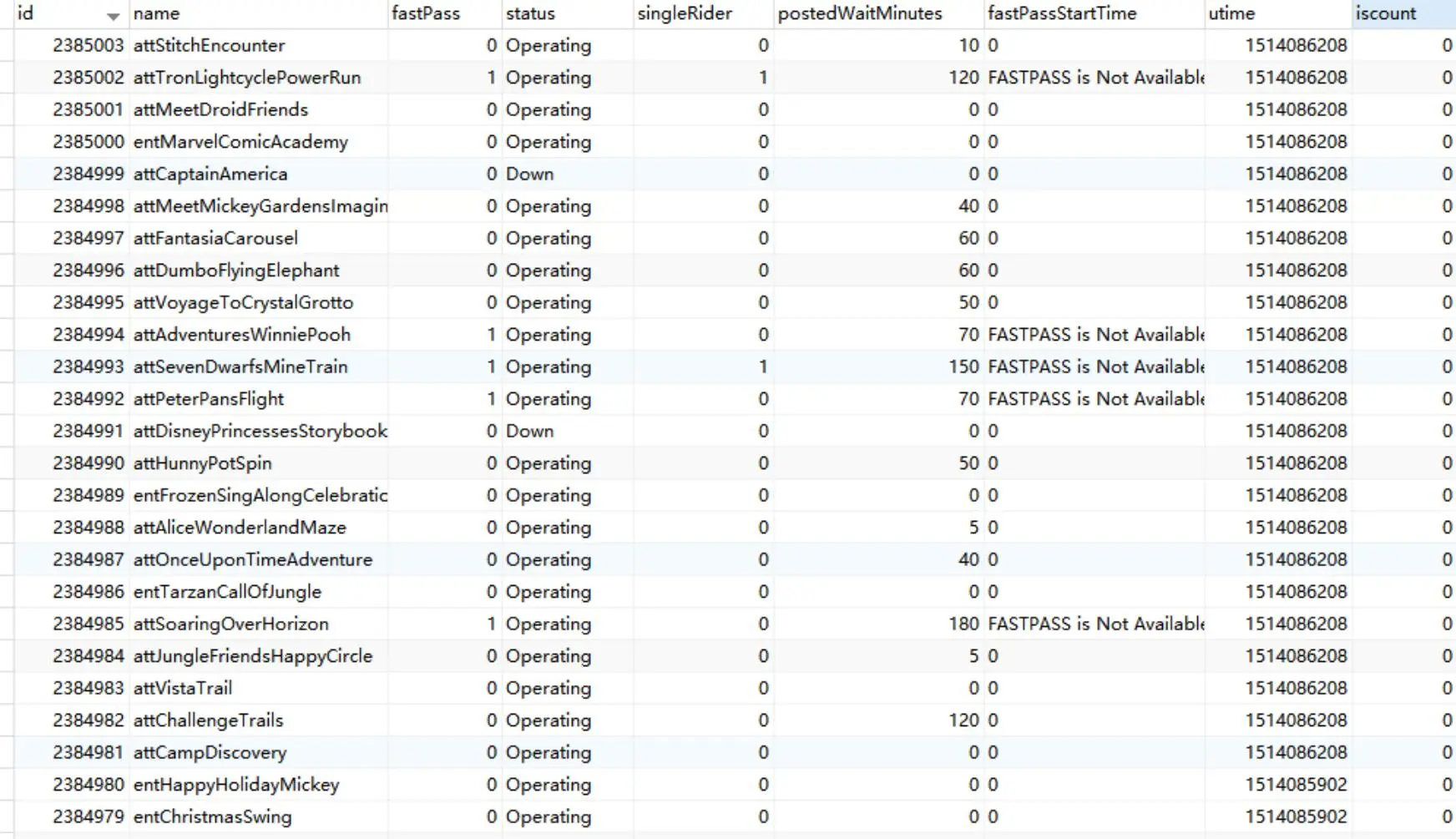Click the attTronLightcyclePowerRun name cell
Image resolution: width=1456 pixels, height=839 pixels.
(x=259, y=78)
